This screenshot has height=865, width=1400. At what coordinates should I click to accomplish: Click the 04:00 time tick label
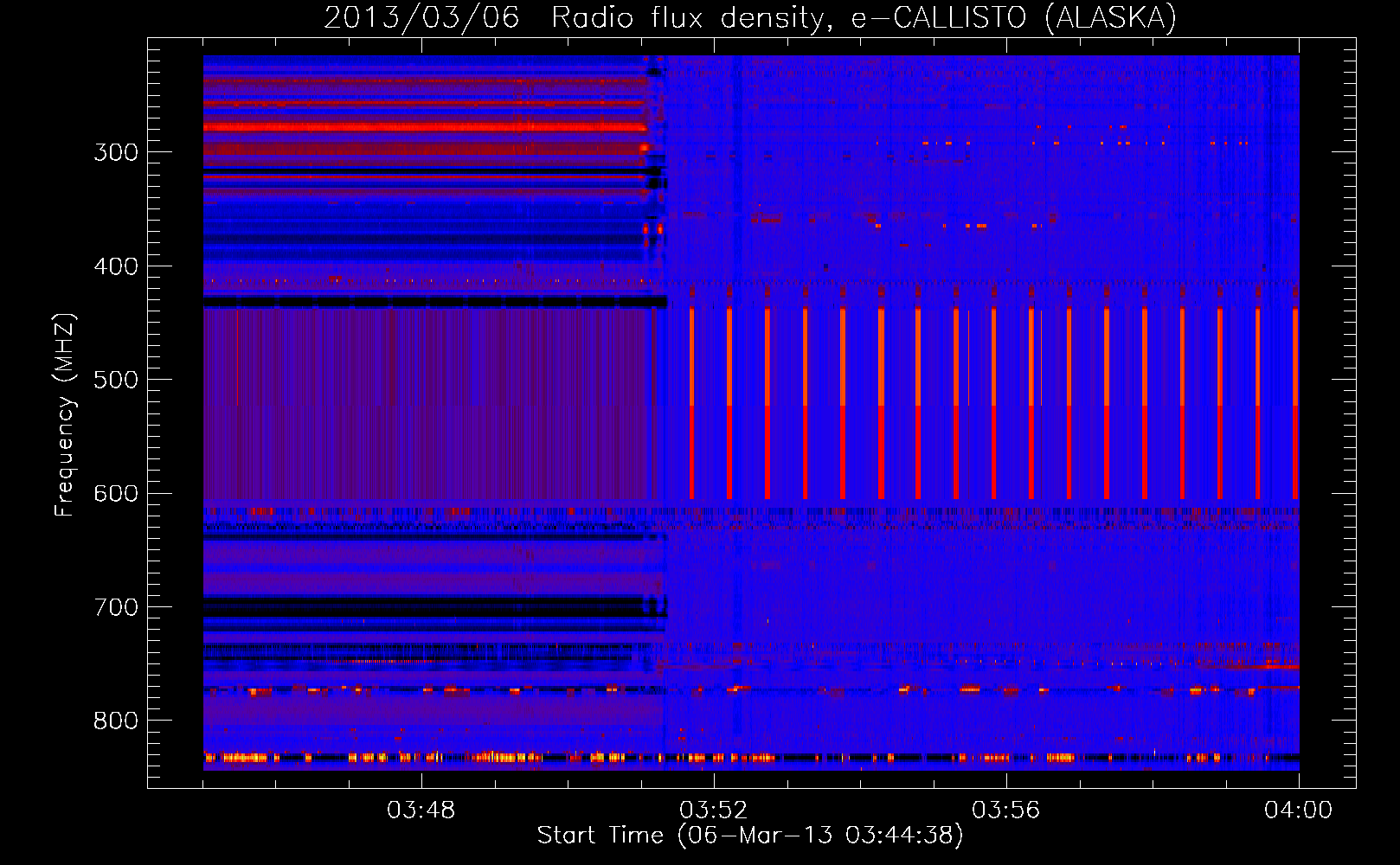click(x=1298, y=811)
